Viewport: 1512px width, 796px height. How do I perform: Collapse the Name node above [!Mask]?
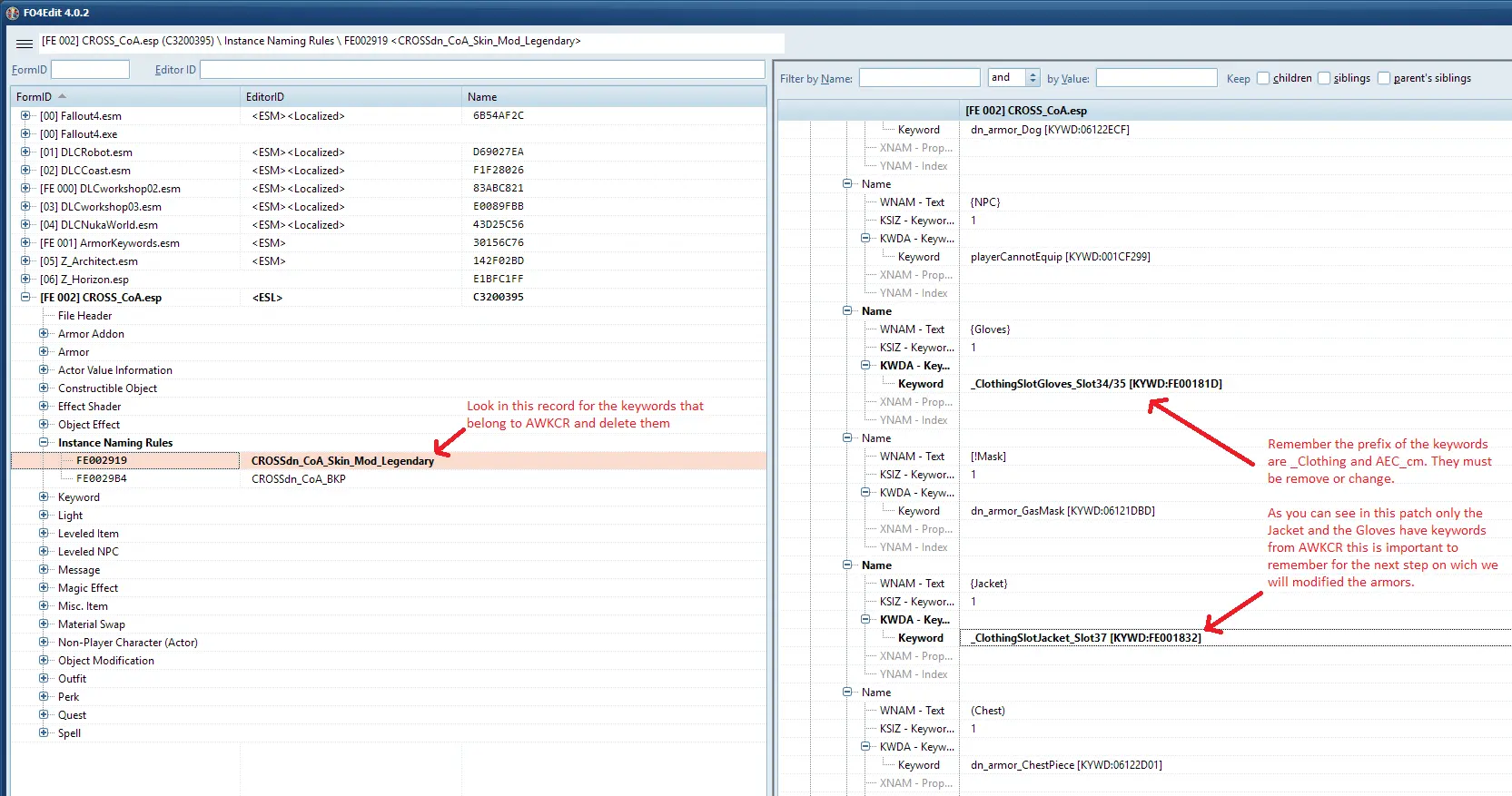click(x=847, y=437)
